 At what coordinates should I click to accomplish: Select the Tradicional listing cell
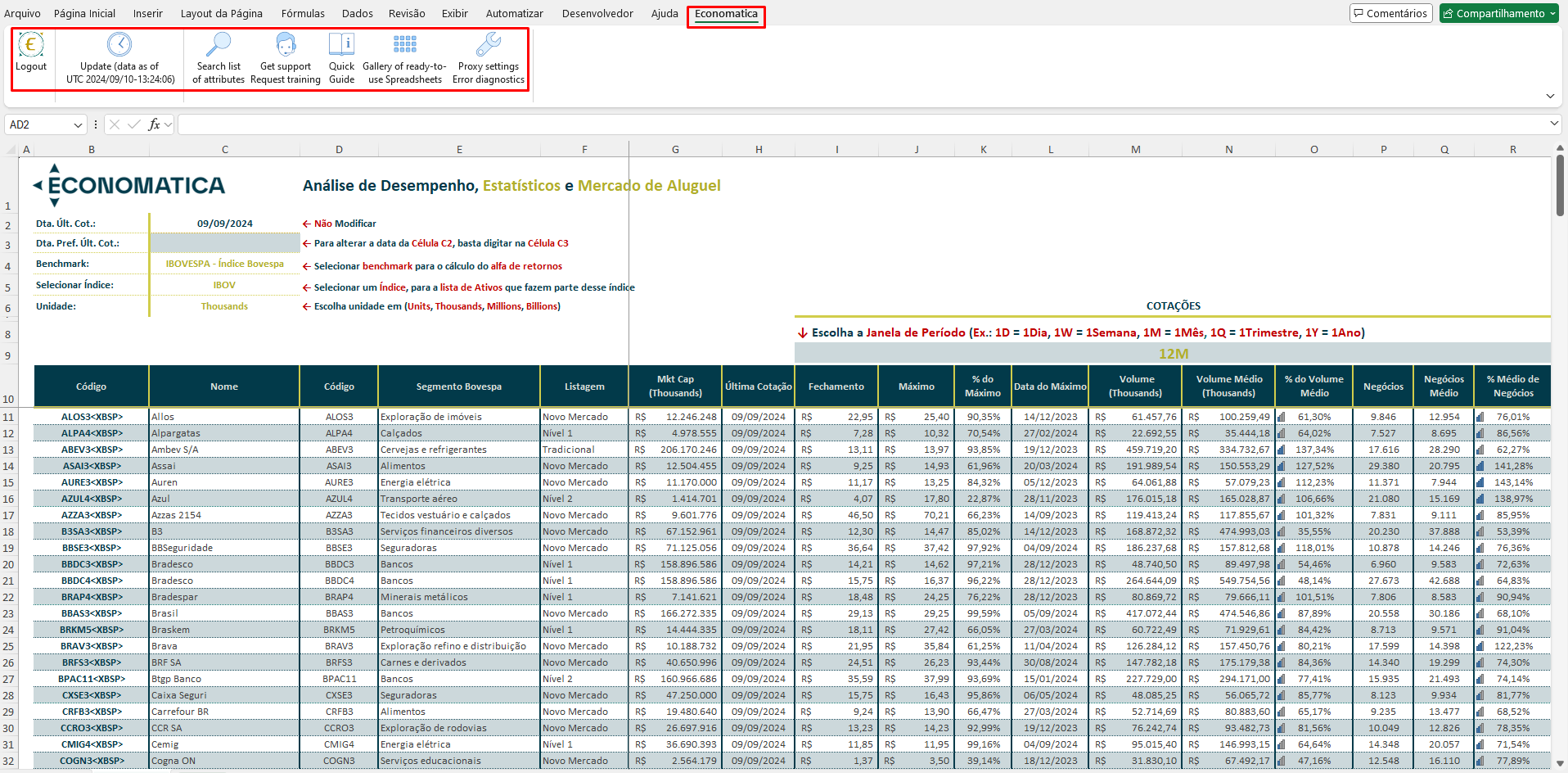pyautogui.click(x=584, y=450)
